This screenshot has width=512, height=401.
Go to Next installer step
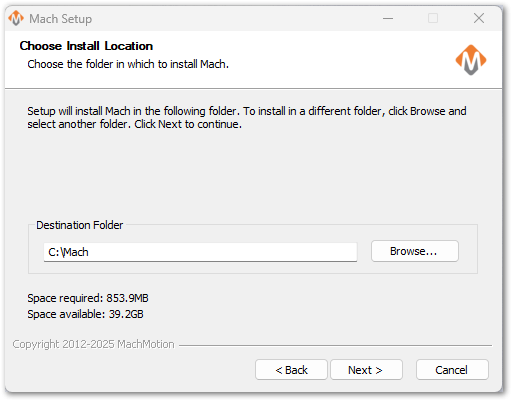point(366,370)
